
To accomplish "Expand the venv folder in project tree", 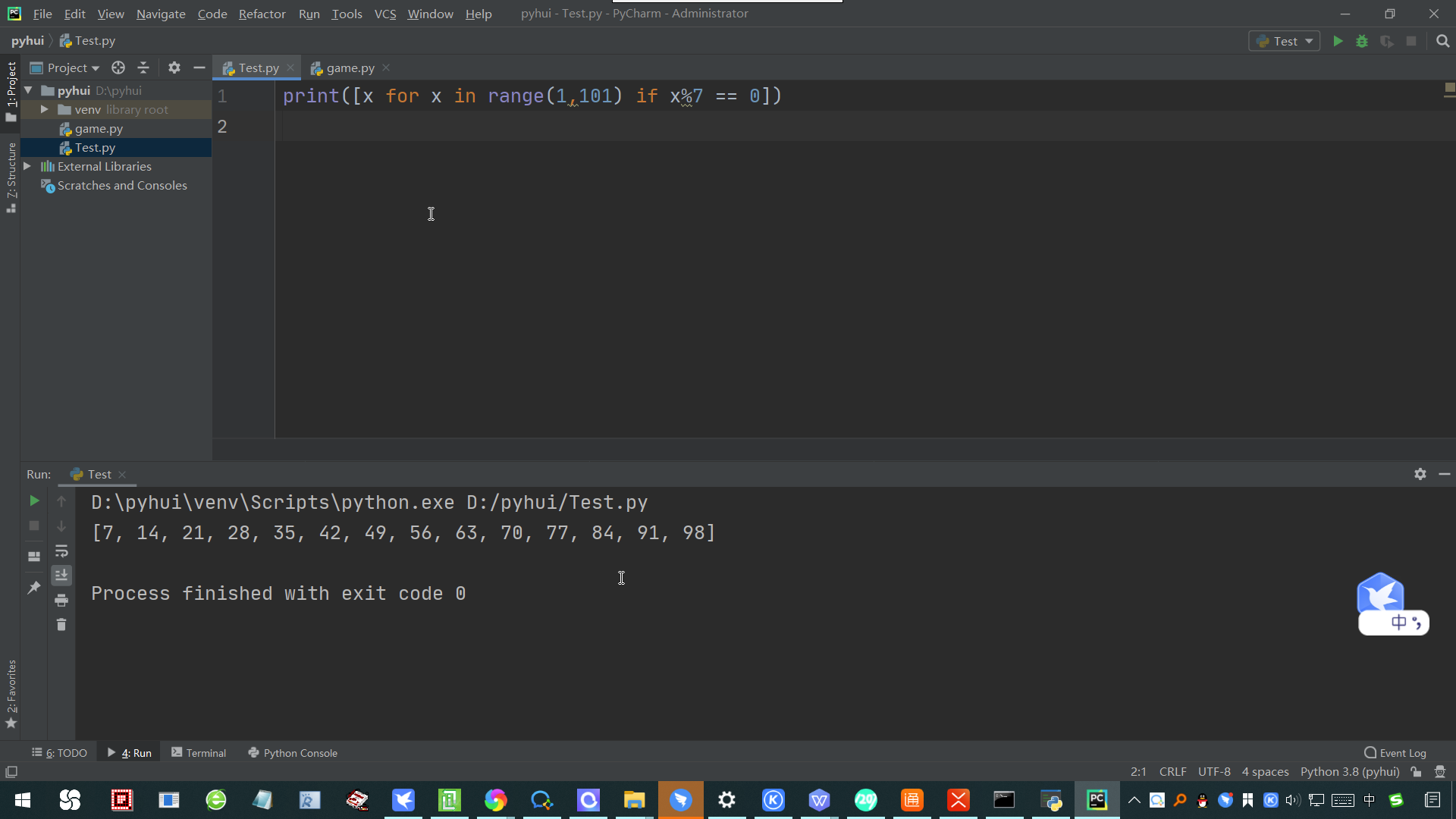I will [x=45, y=109].
